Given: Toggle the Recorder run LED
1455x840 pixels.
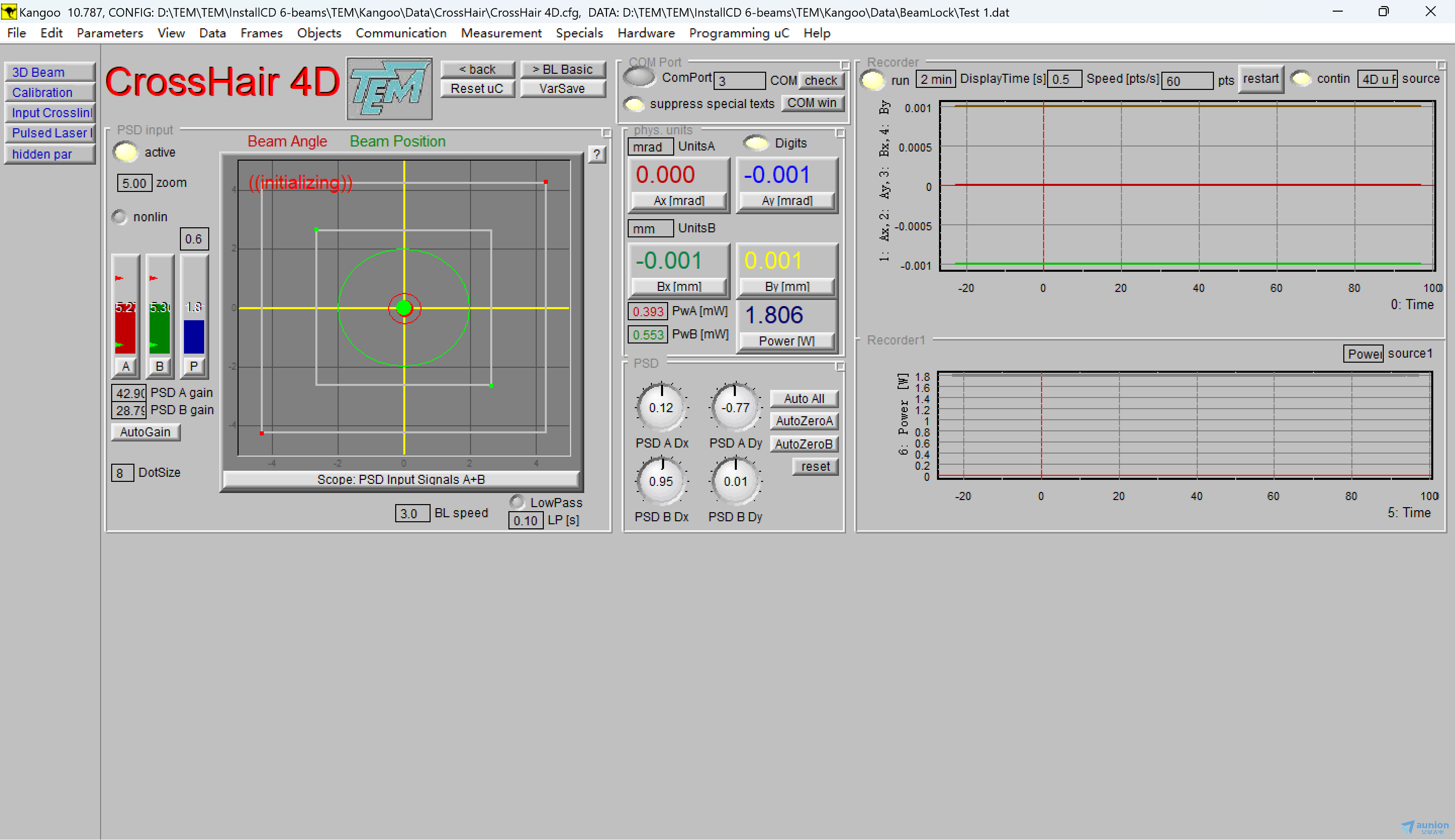Looking at the screenshot, I should 872,80.
